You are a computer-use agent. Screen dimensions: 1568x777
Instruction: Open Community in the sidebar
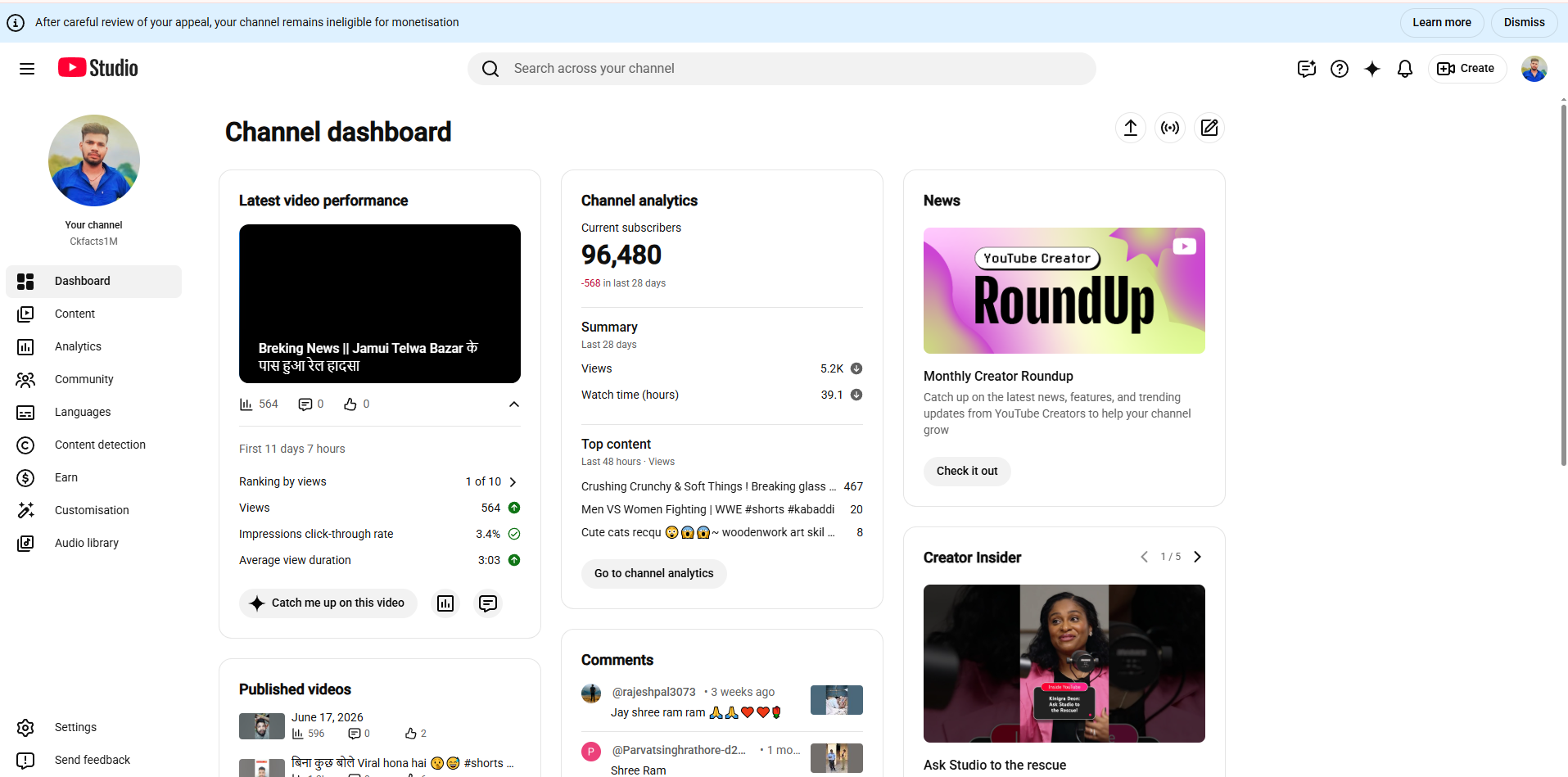[93, 380]
